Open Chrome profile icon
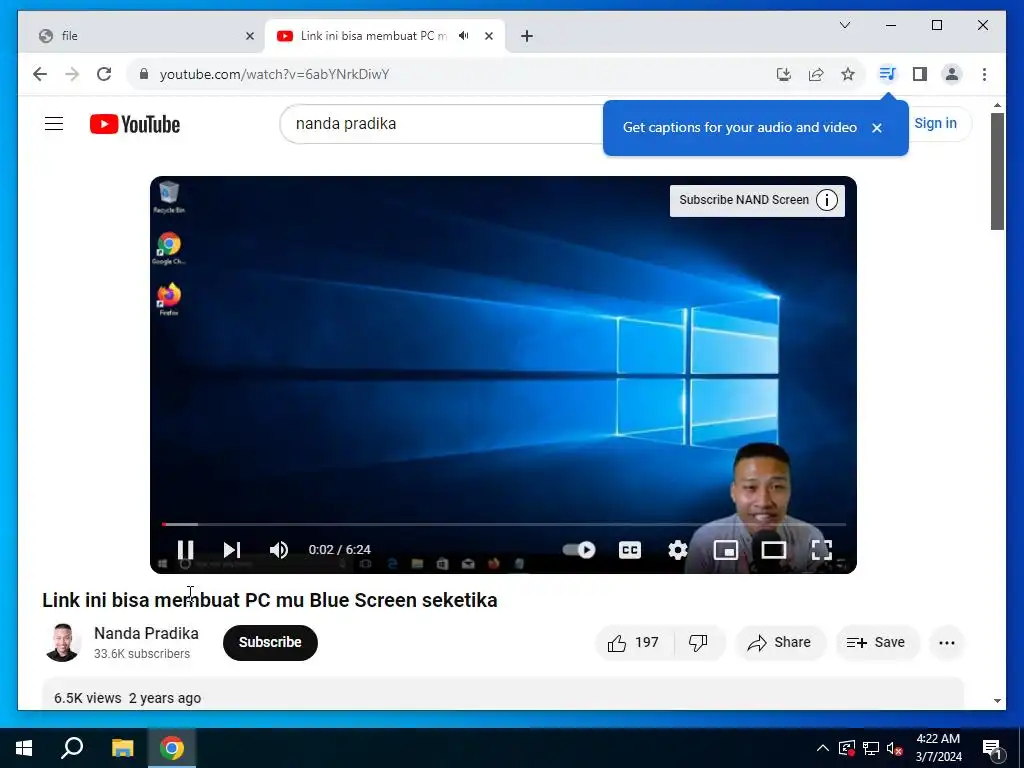The image size is (1024, 768). point(952,74)
